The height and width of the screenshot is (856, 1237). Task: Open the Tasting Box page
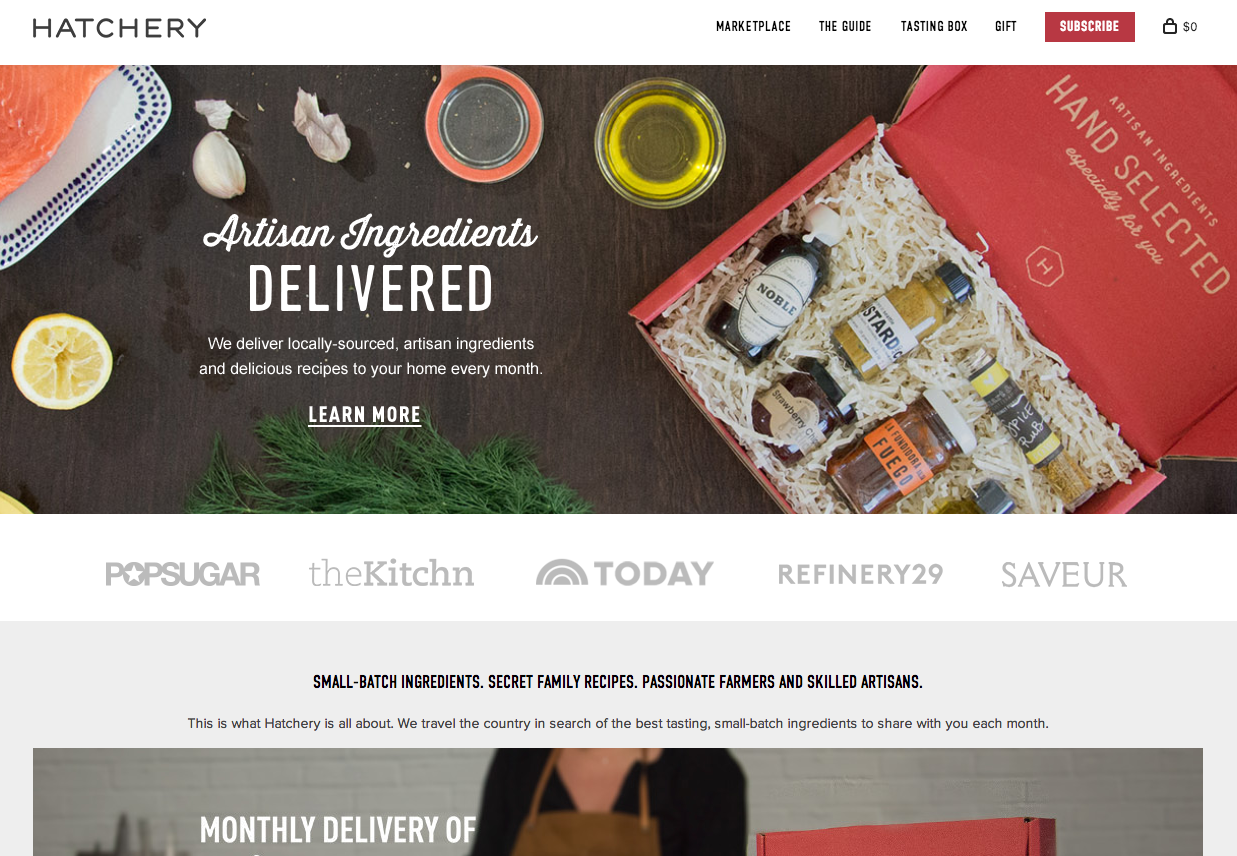934,27
